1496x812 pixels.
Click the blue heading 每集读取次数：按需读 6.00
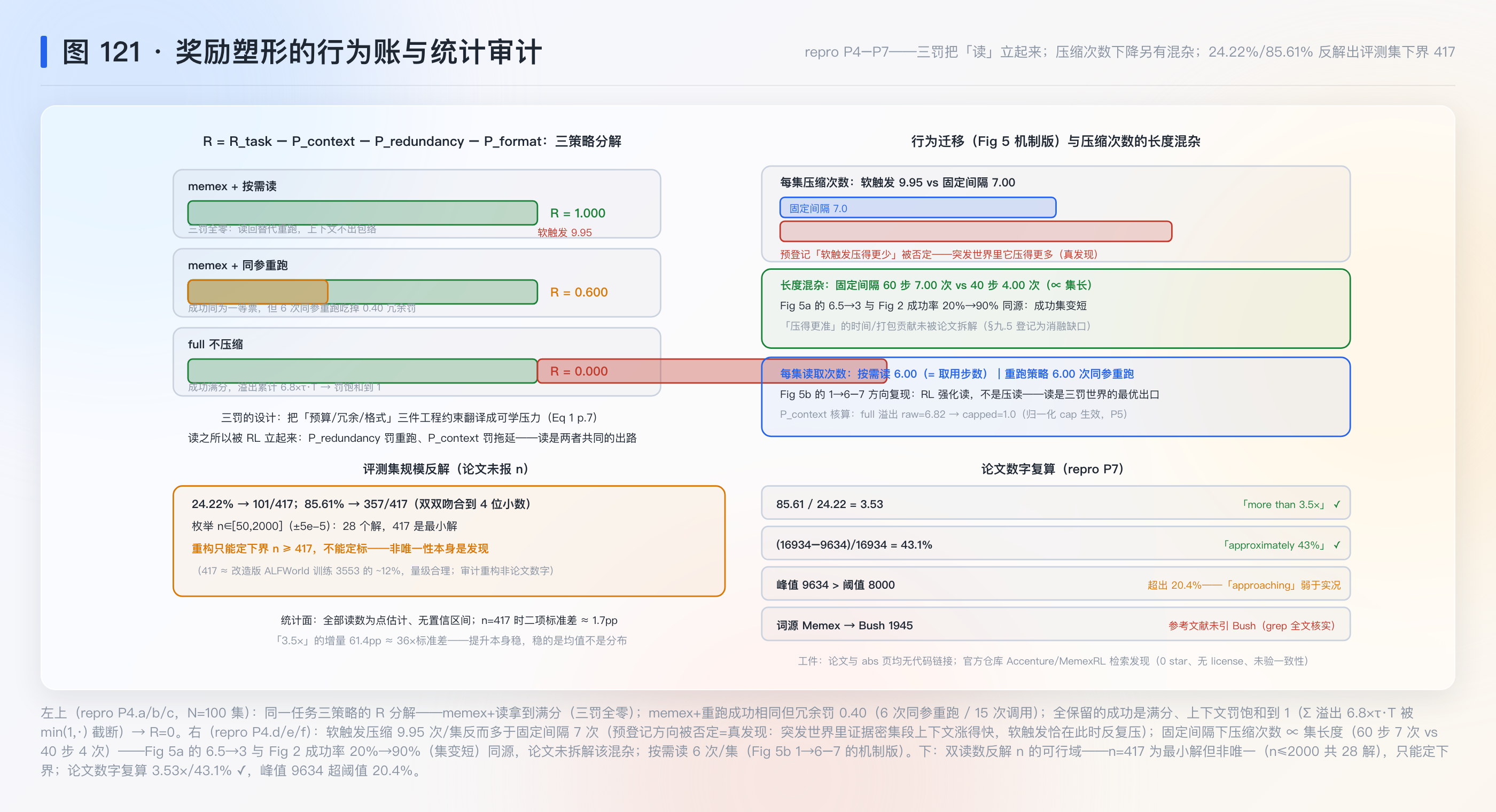[956, 374]
